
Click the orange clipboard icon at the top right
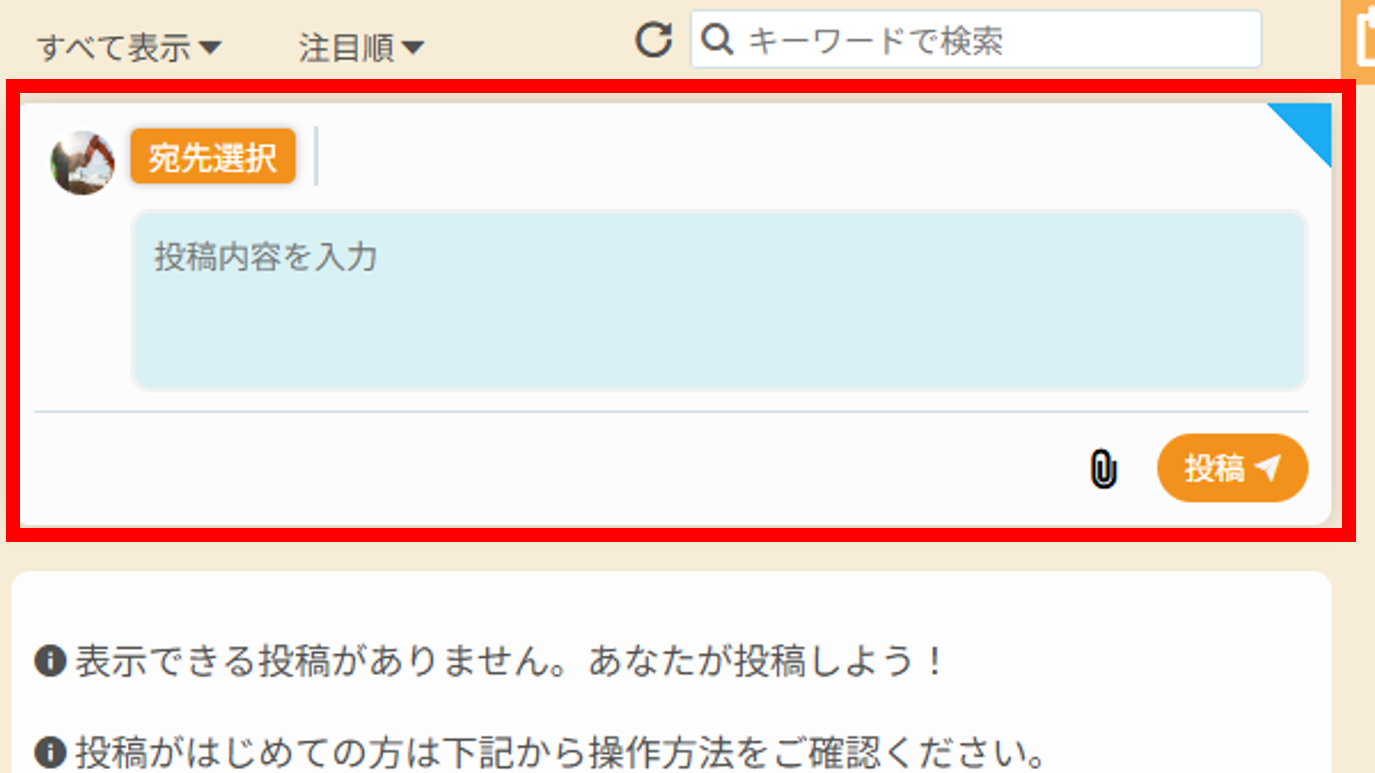tap(1359, 36)
